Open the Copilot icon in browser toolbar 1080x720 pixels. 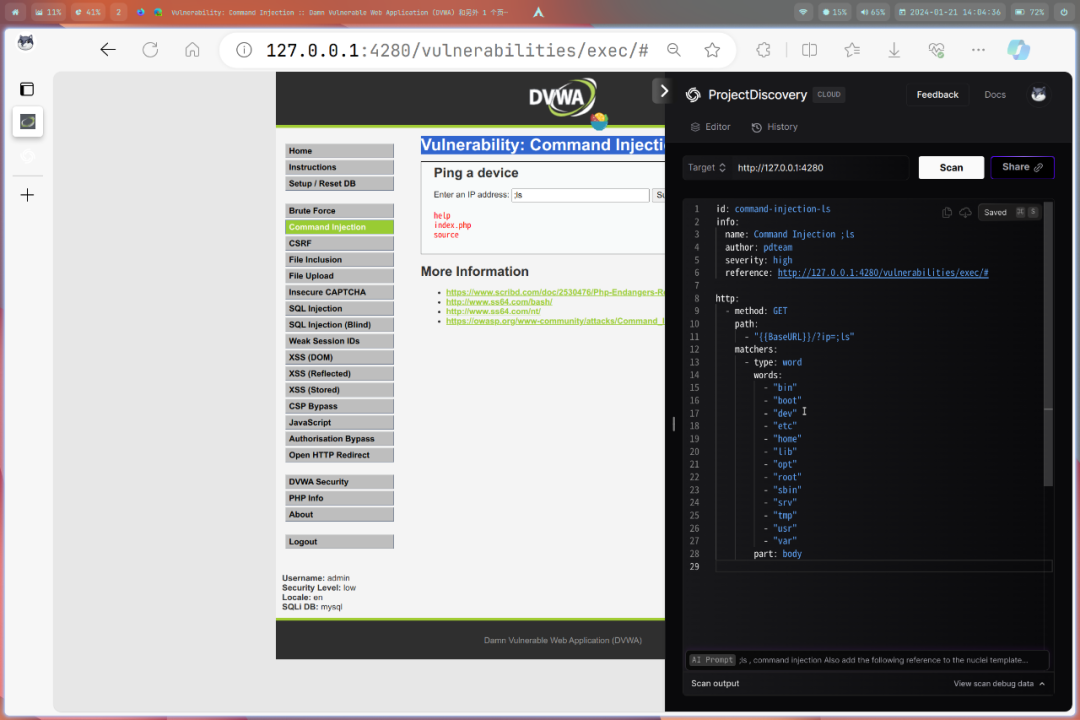pos(1019,50)
